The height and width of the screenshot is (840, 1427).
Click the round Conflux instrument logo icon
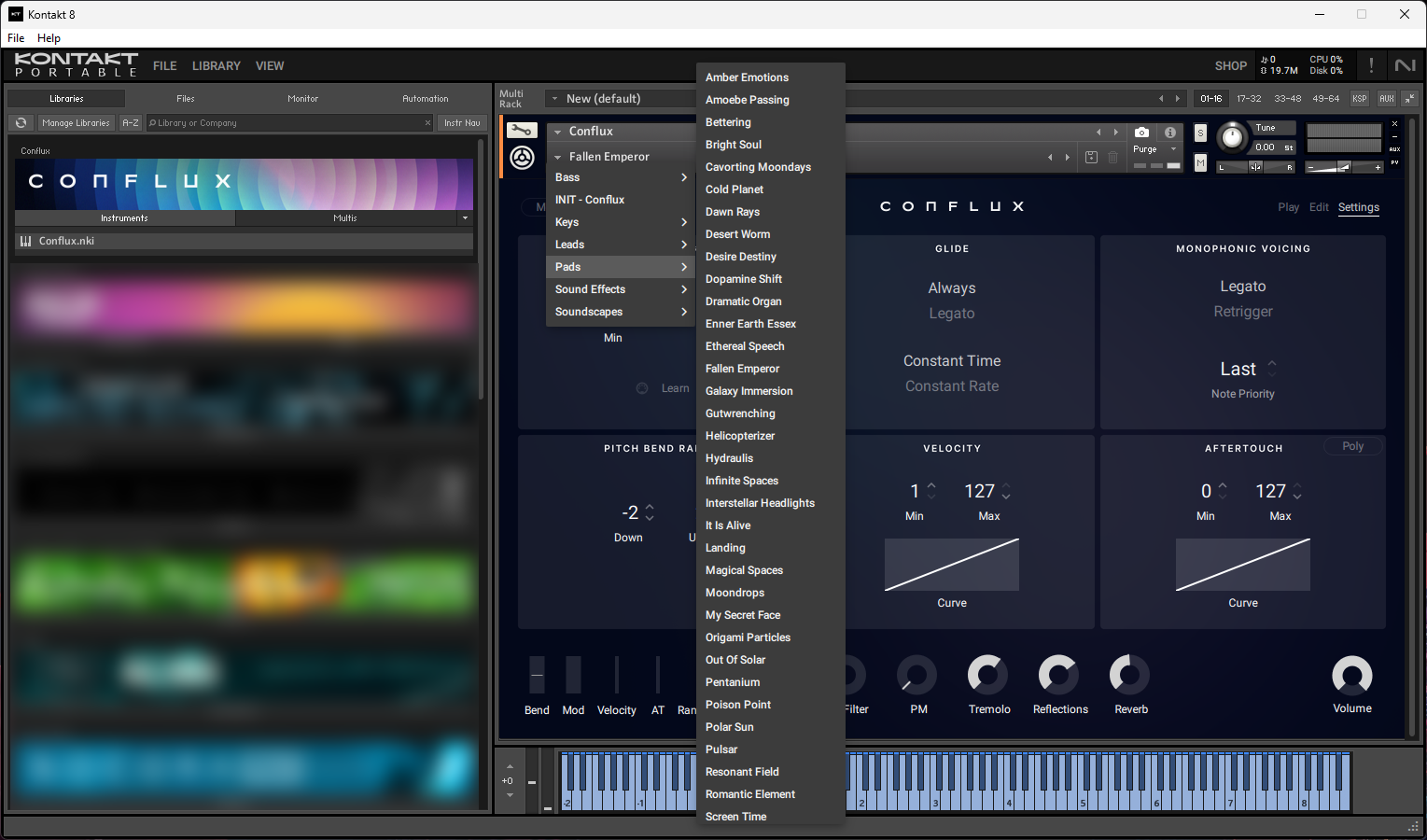(x=522, y=158)
